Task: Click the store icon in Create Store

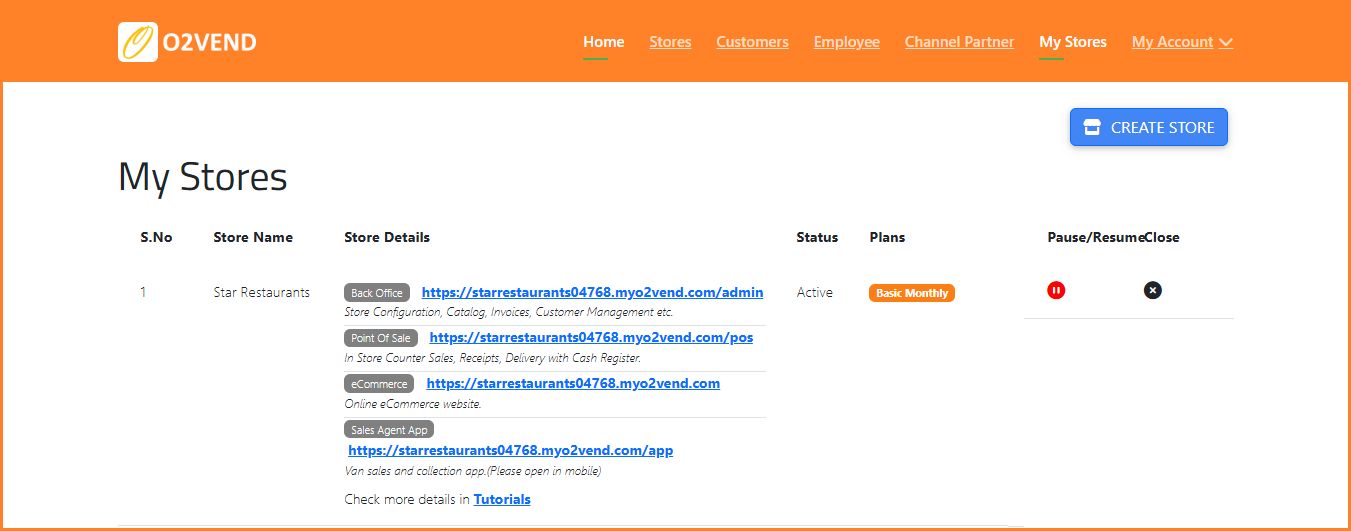Action: (1092, 127)
